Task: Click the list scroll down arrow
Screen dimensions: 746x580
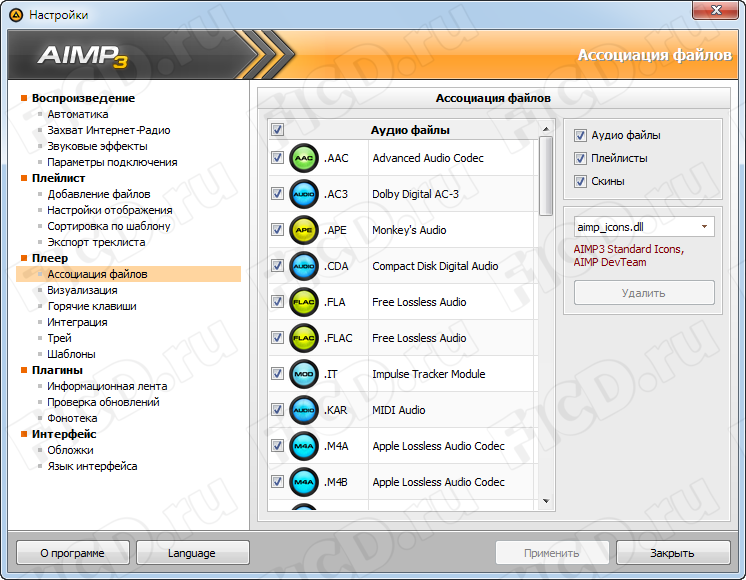Action: [546, 501]
